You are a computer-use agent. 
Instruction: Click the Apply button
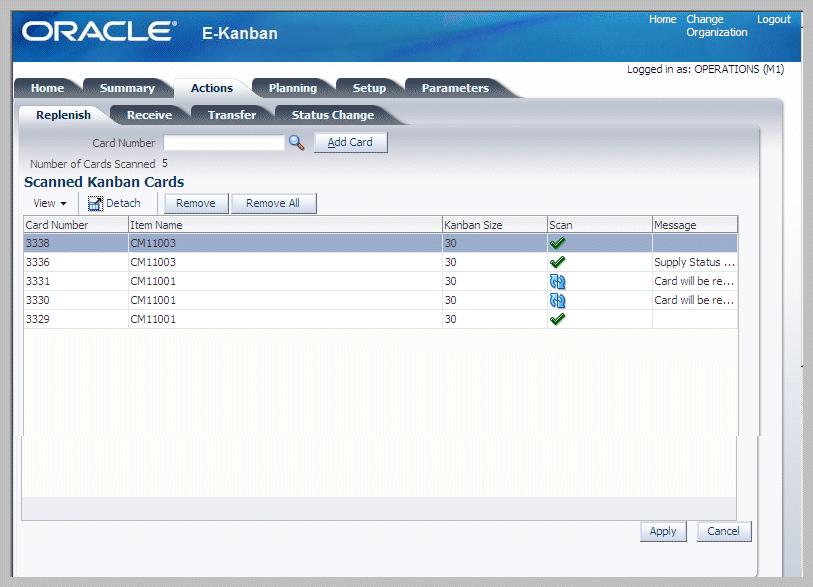click(663, 532)
